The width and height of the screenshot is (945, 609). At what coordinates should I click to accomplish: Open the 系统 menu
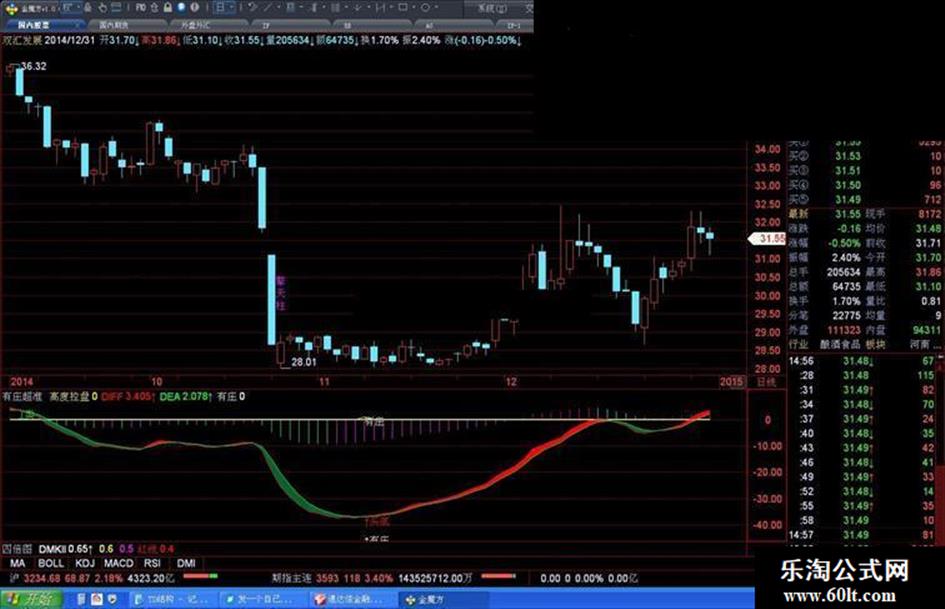[492, 8]
